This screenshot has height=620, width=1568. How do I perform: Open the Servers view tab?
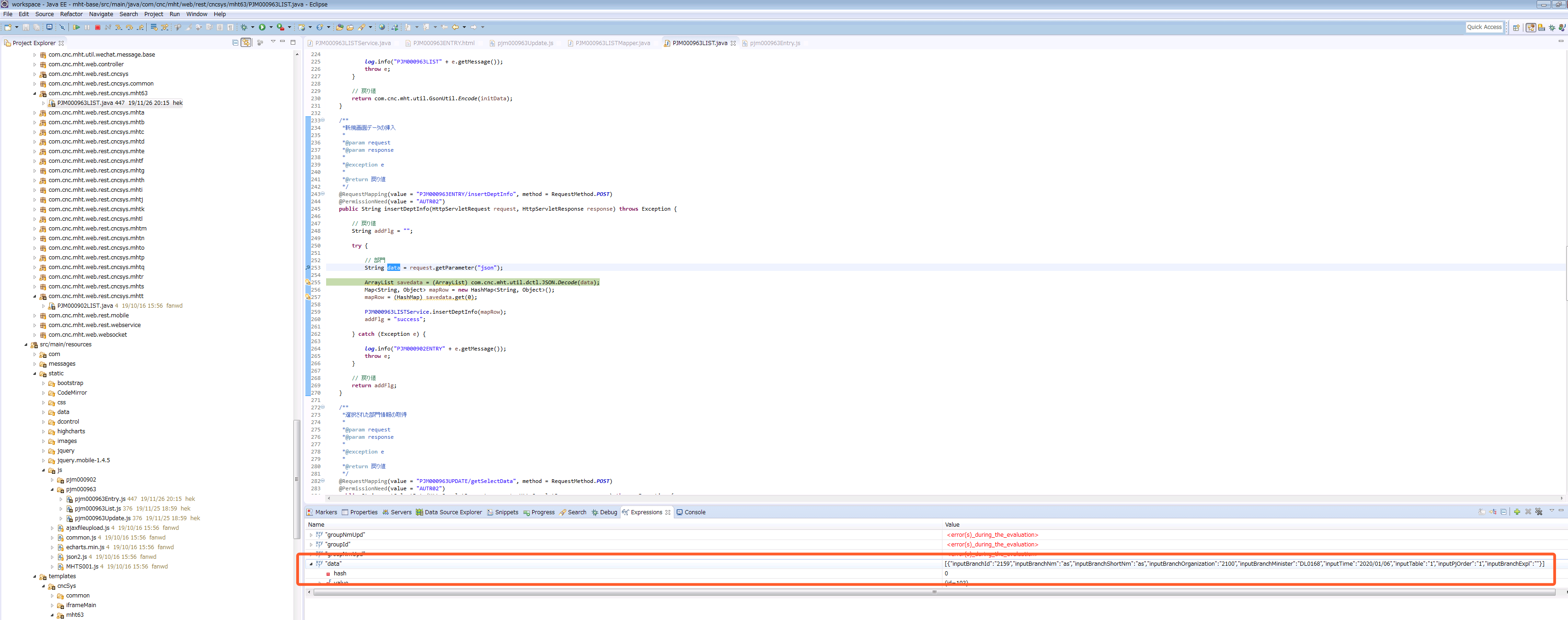coord(397,512)
